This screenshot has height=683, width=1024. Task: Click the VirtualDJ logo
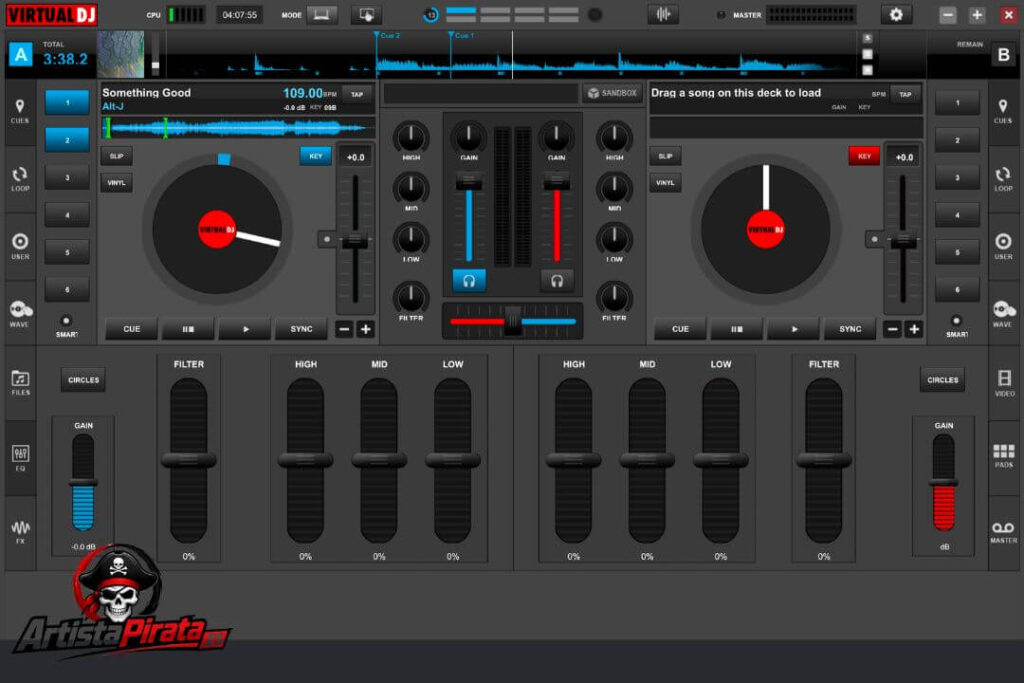pyautogui.click(x=52, y=14)
